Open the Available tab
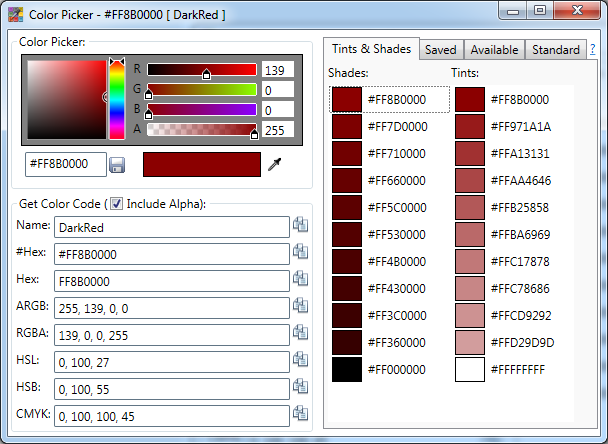 coord(494,50)
